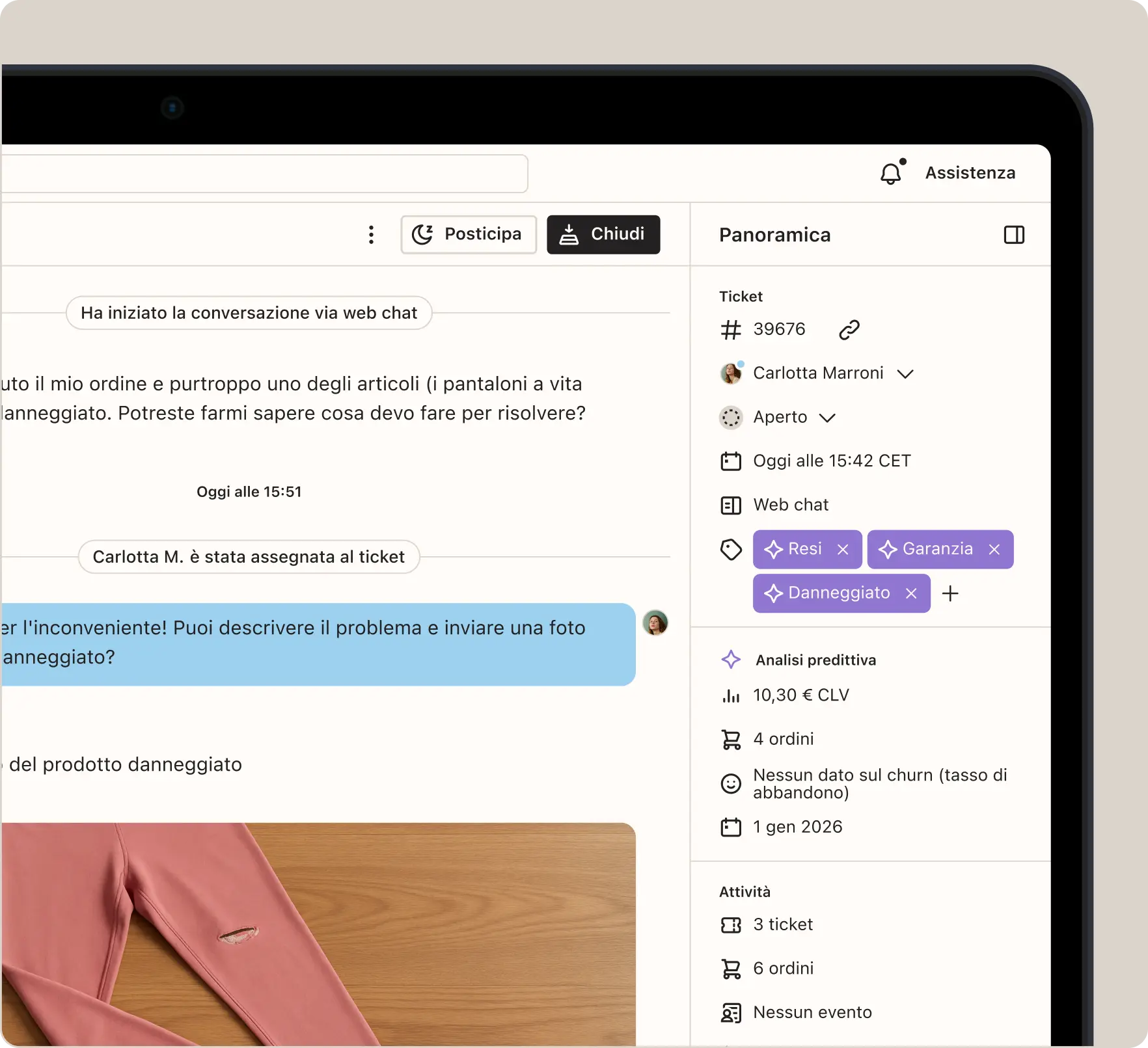Viewport: 1148px width, 1048px height.
Task: Snooze ticket with Posticipa button
Action: coord(469,235)
